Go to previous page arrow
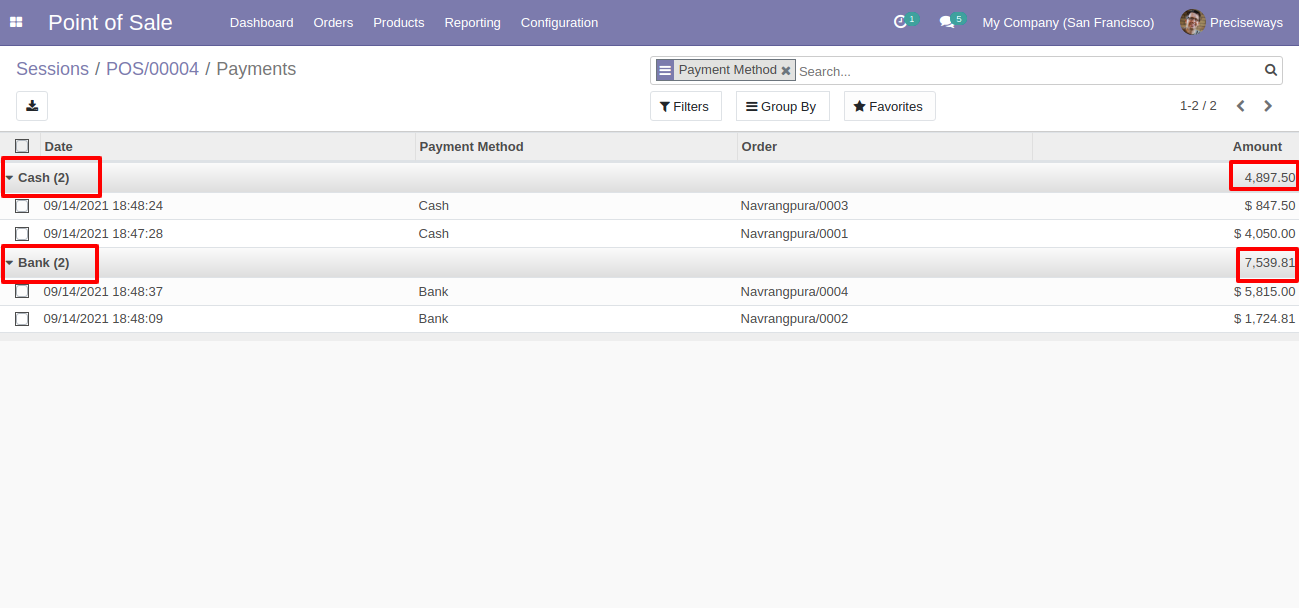The width and height of the screenshot is (1299, 608). 1241,106
